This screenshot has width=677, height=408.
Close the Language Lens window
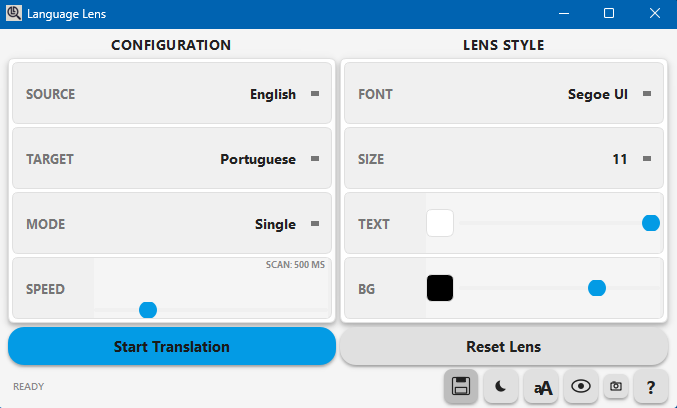655,14
